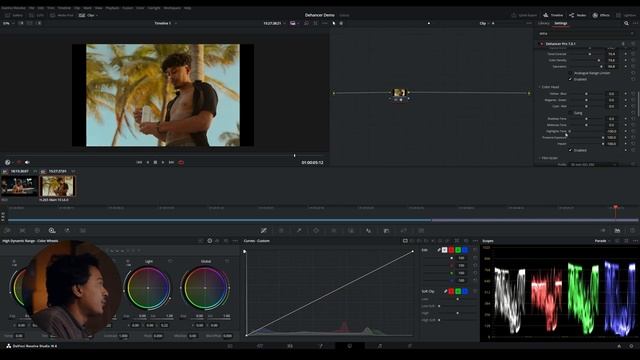This screenshot has width=640, height=360.
Task: Click the Global color wheel center
Action: click(x=205, y=288)
